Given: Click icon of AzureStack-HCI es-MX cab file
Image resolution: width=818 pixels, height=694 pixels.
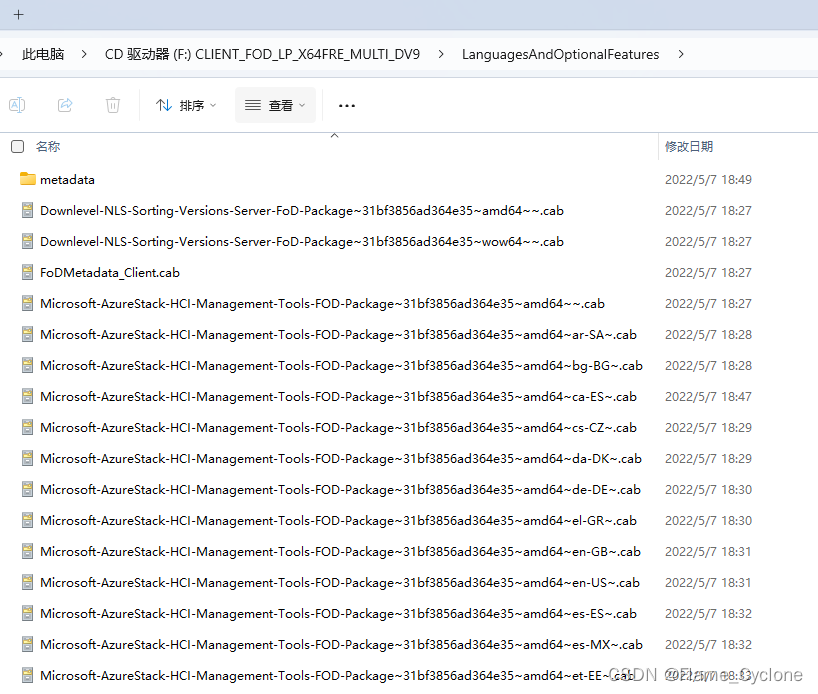Looking at the screenshot, I should 28,644.
